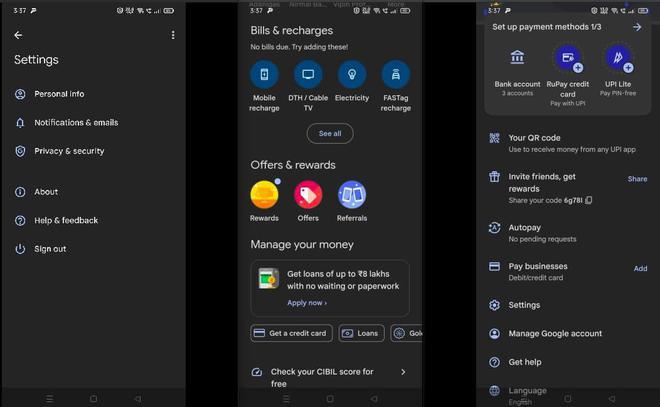The image size is (660, 407).
Task: Open Personal info settings
Action: (x=59, y=94)
